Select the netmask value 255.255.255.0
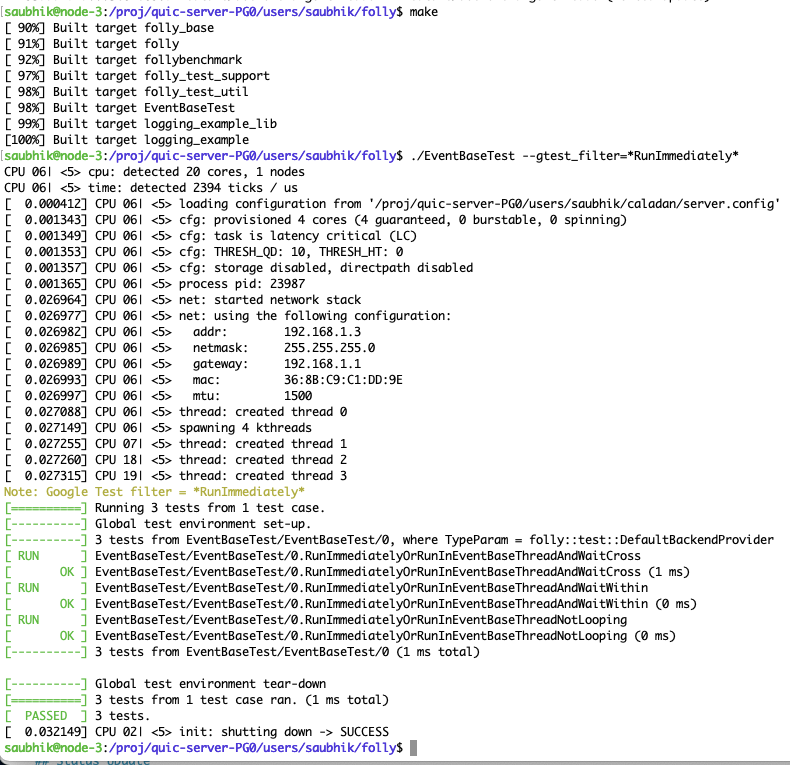This screenshot has height=765, width=790. [330, 348]
